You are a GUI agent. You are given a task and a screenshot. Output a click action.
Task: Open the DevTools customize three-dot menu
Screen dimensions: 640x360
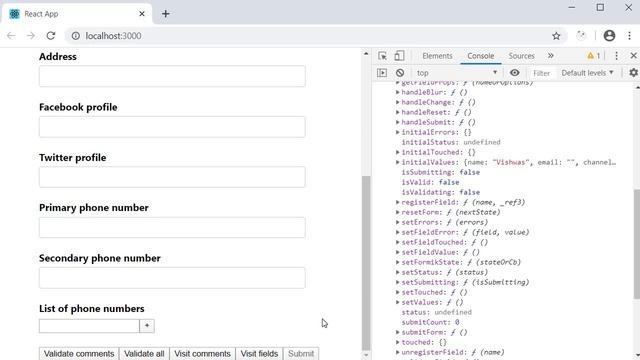[616, 56]
